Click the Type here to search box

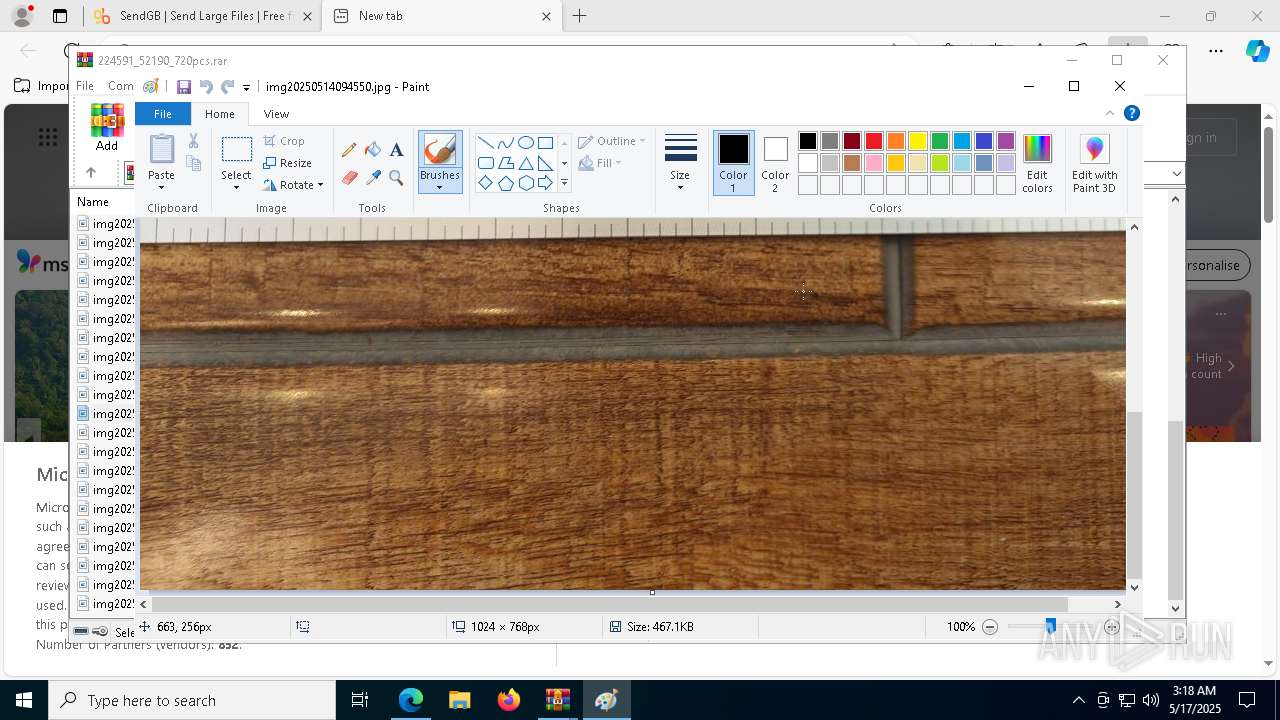(192, 700)
